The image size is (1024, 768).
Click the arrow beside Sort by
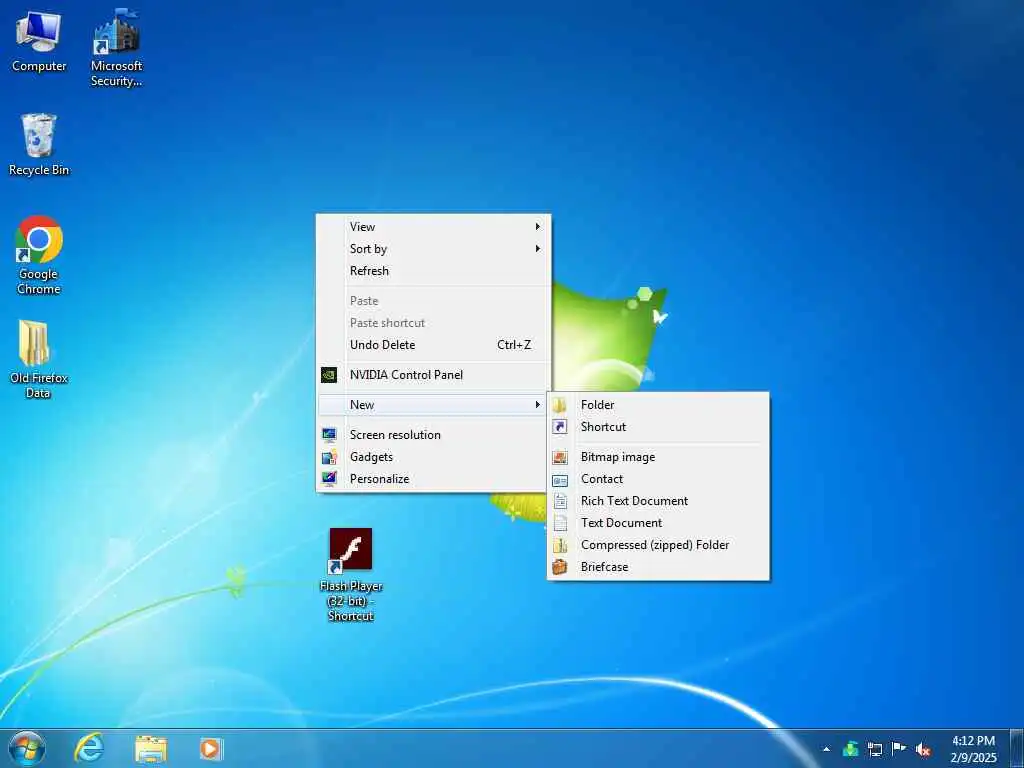(537, 249)
